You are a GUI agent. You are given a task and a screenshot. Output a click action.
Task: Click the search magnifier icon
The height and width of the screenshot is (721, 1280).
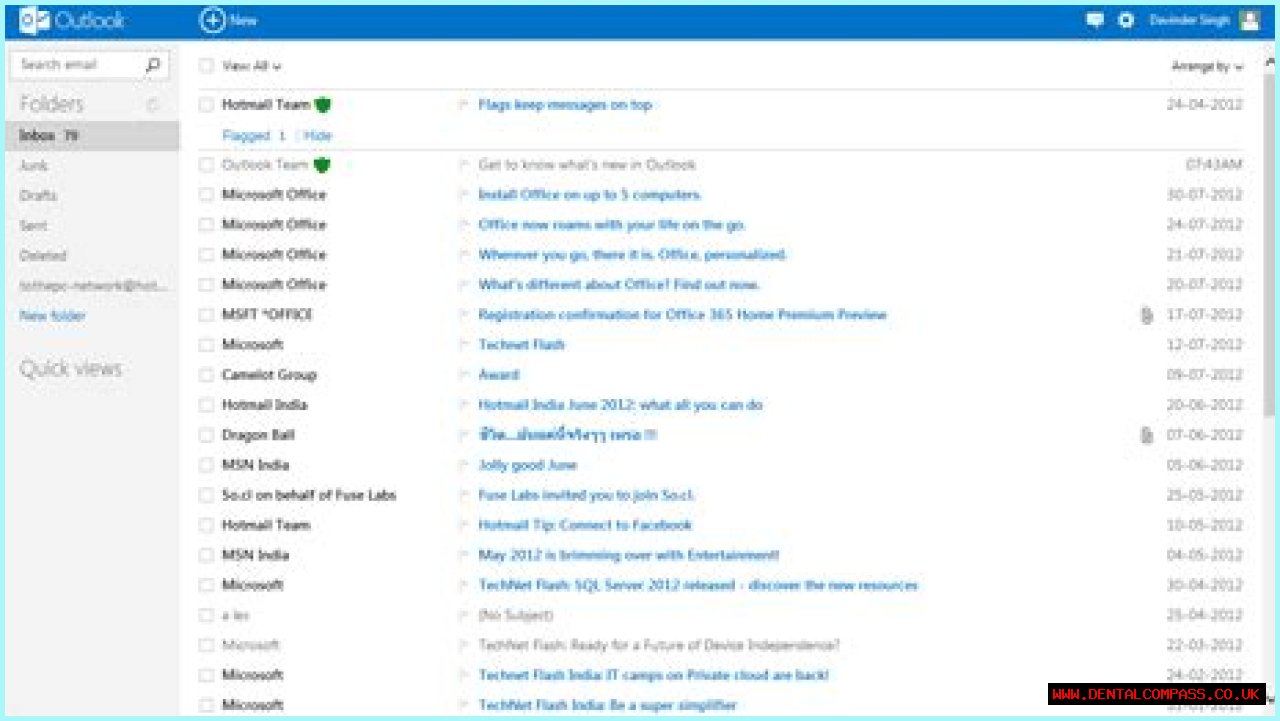pos(152,65)
